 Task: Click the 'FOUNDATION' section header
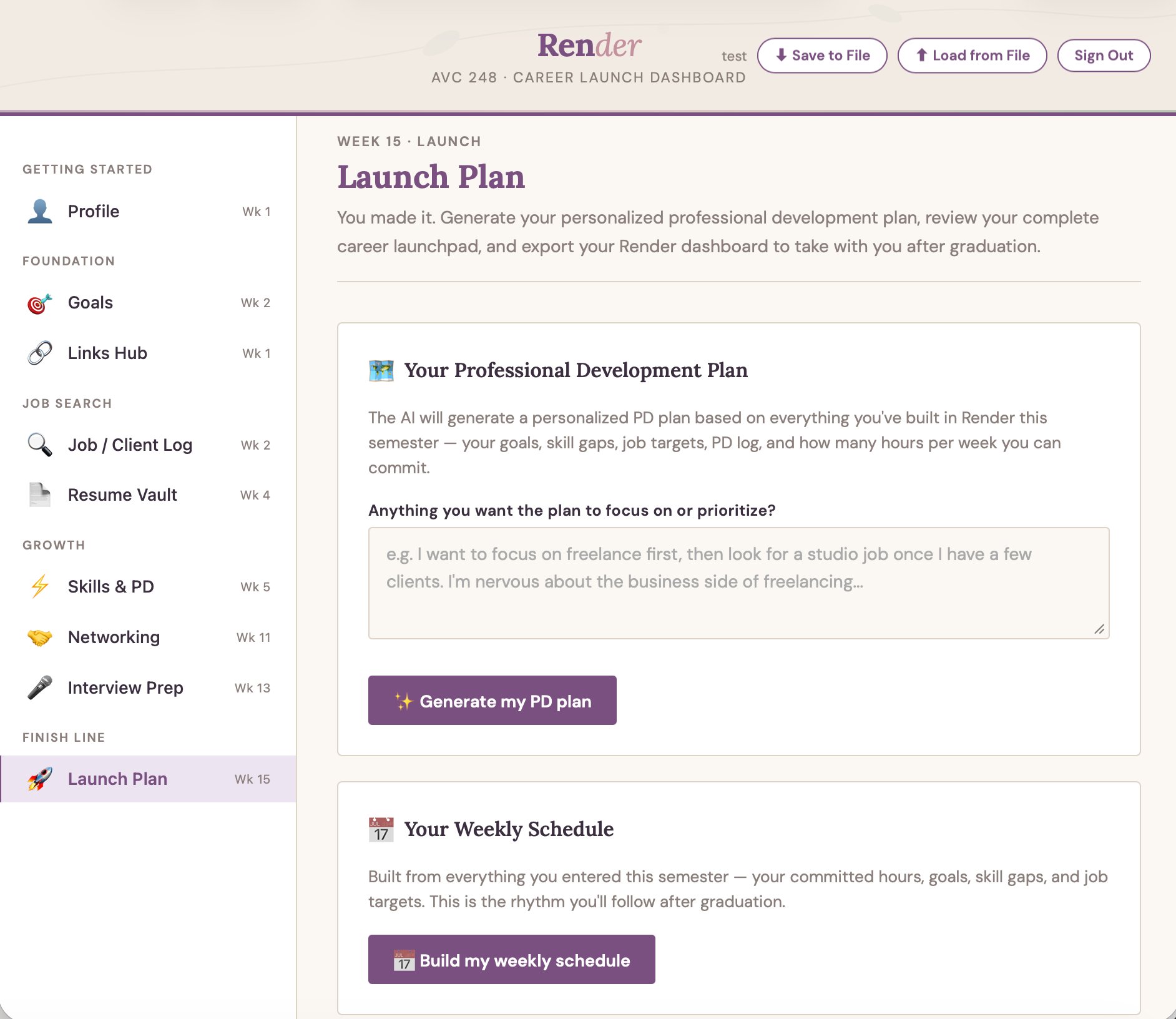pyautogui.click(x=69, y=261)
